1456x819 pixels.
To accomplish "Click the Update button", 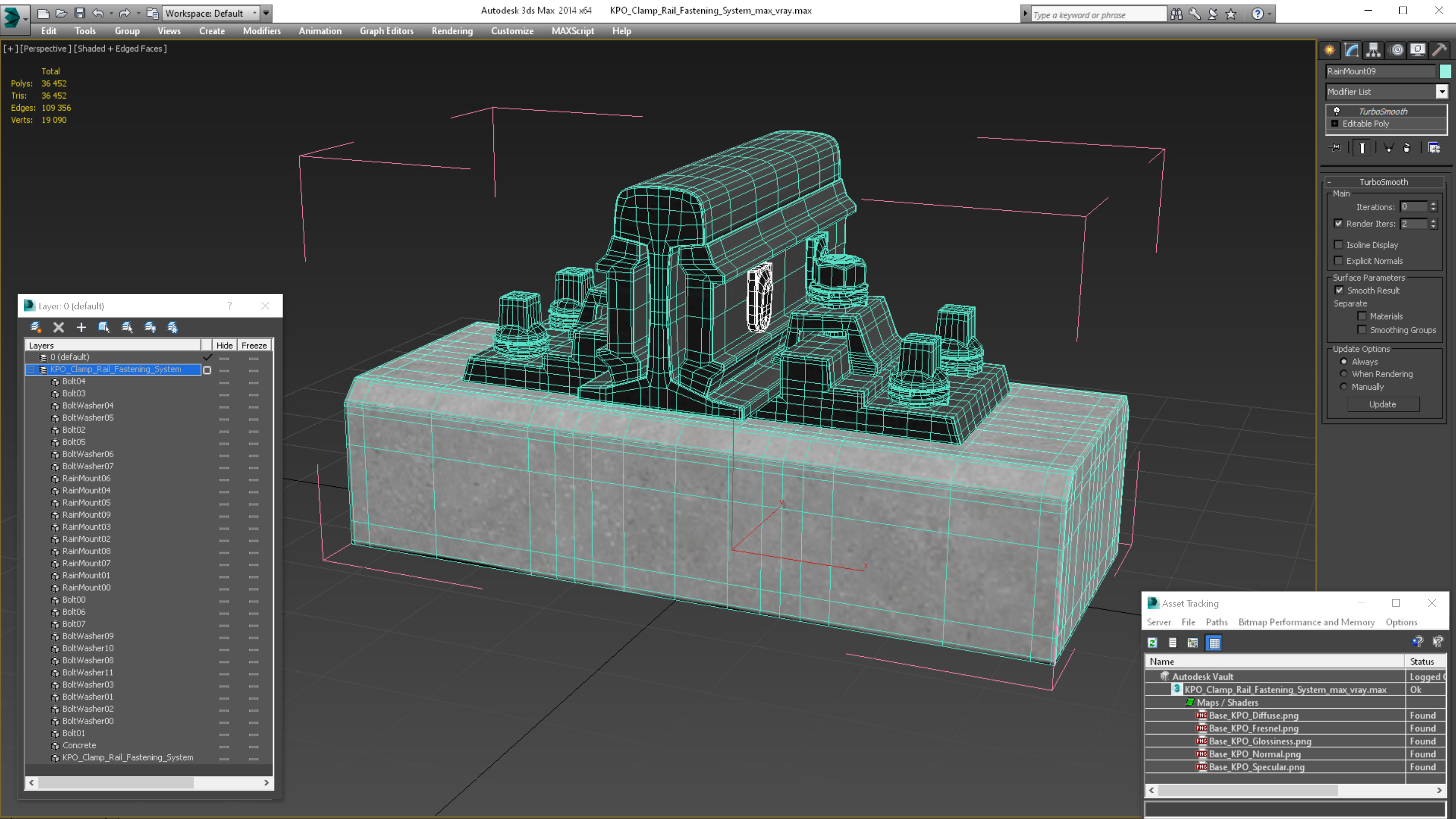I will pos(1383,404).
